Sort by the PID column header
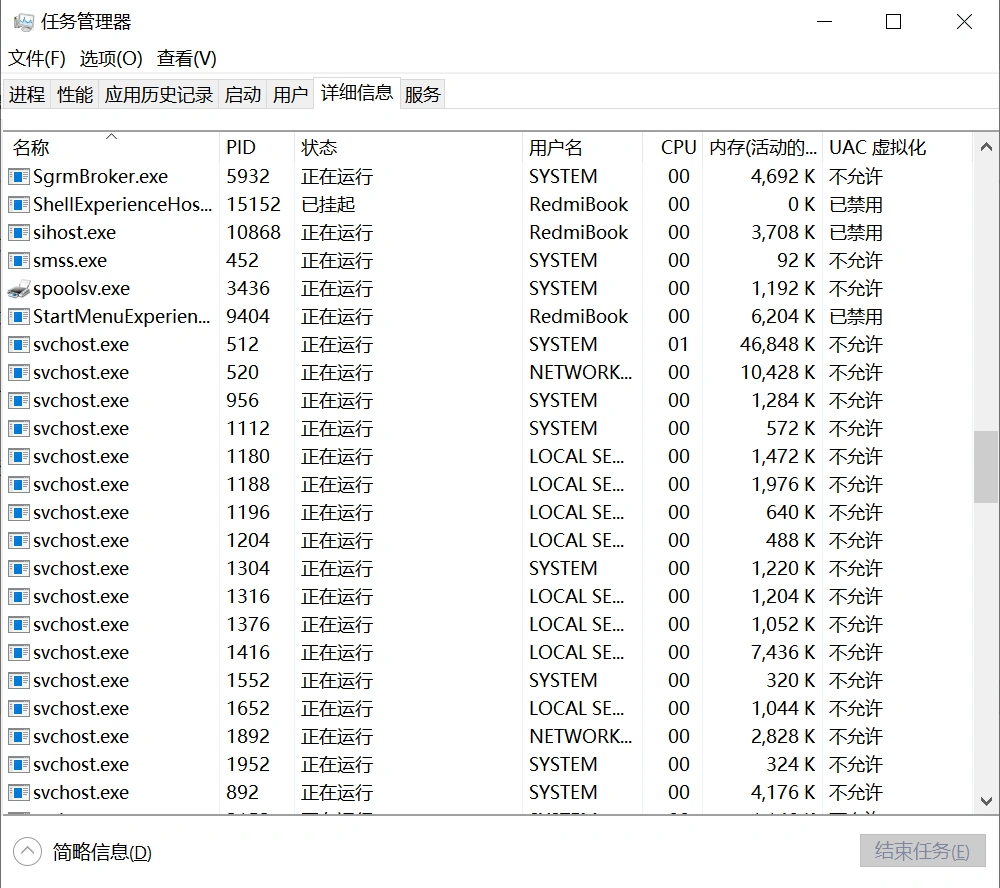This screenshot has width=1000, height=888. point(257,147)
